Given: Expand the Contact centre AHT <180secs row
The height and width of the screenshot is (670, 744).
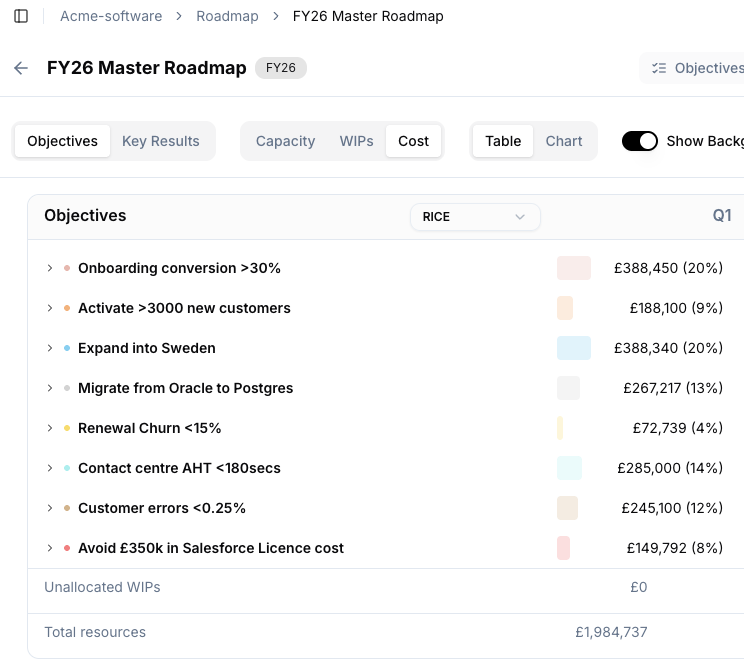Looking at the screenshot, I should [49, 468].
